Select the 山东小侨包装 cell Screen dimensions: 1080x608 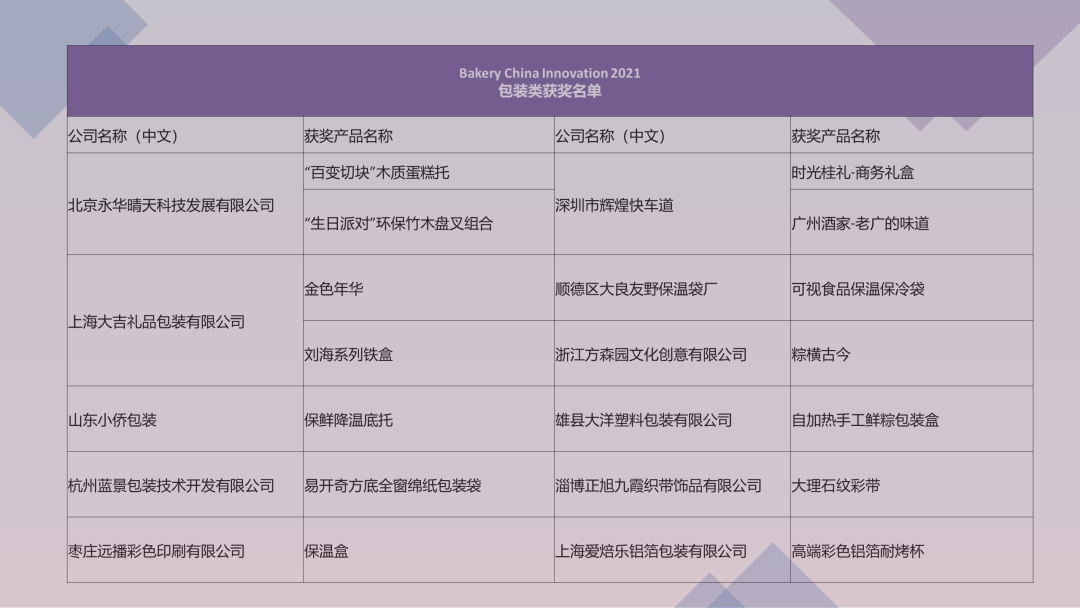click(185, 419)
